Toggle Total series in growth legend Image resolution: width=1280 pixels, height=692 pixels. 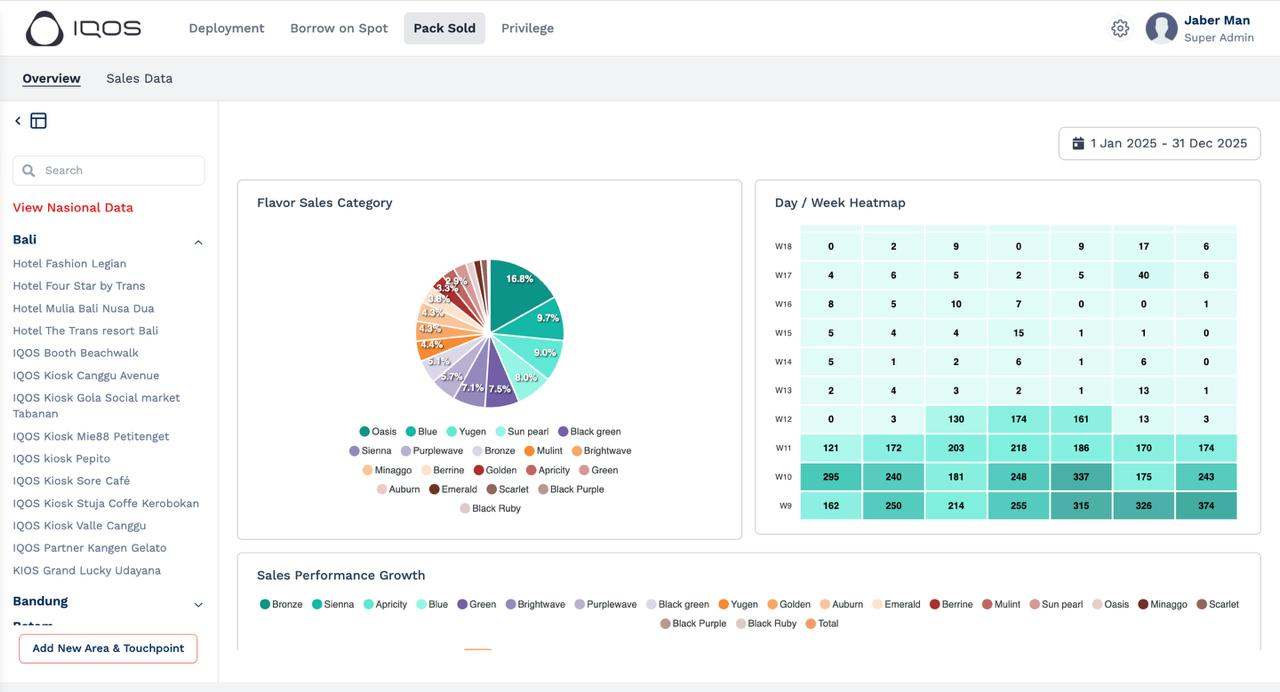[x=822, y=624]
